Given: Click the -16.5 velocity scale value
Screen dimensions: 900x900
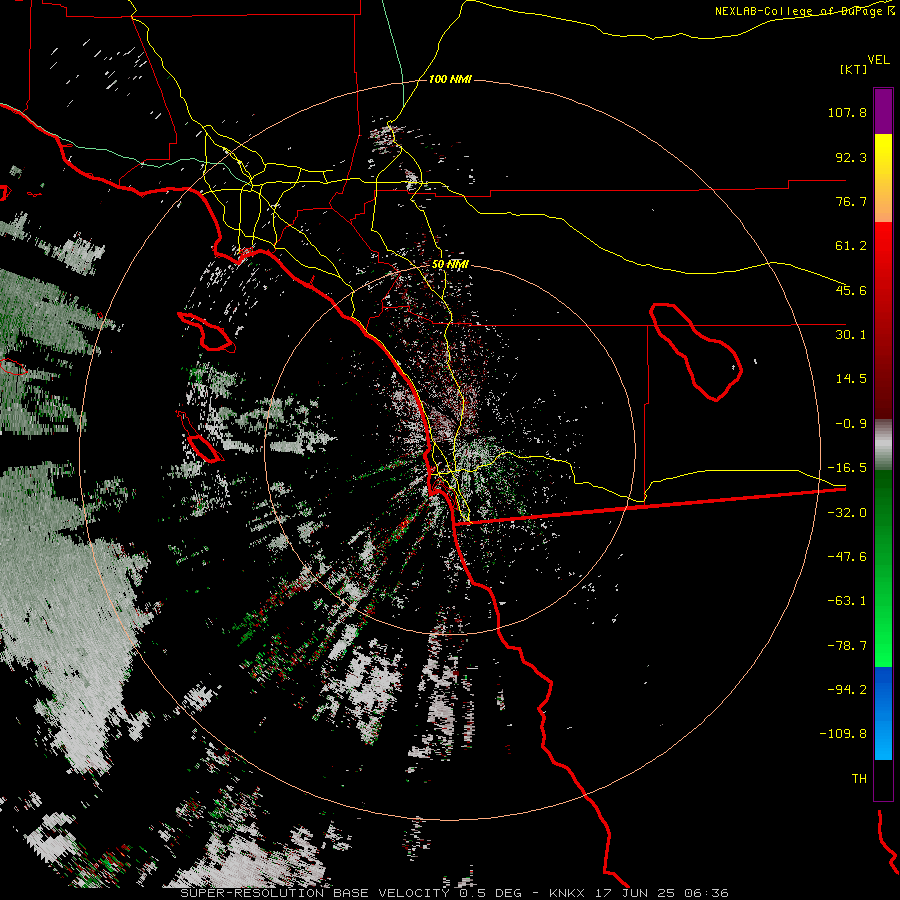Looking at the screenshot, I should [x=847, y=468].
